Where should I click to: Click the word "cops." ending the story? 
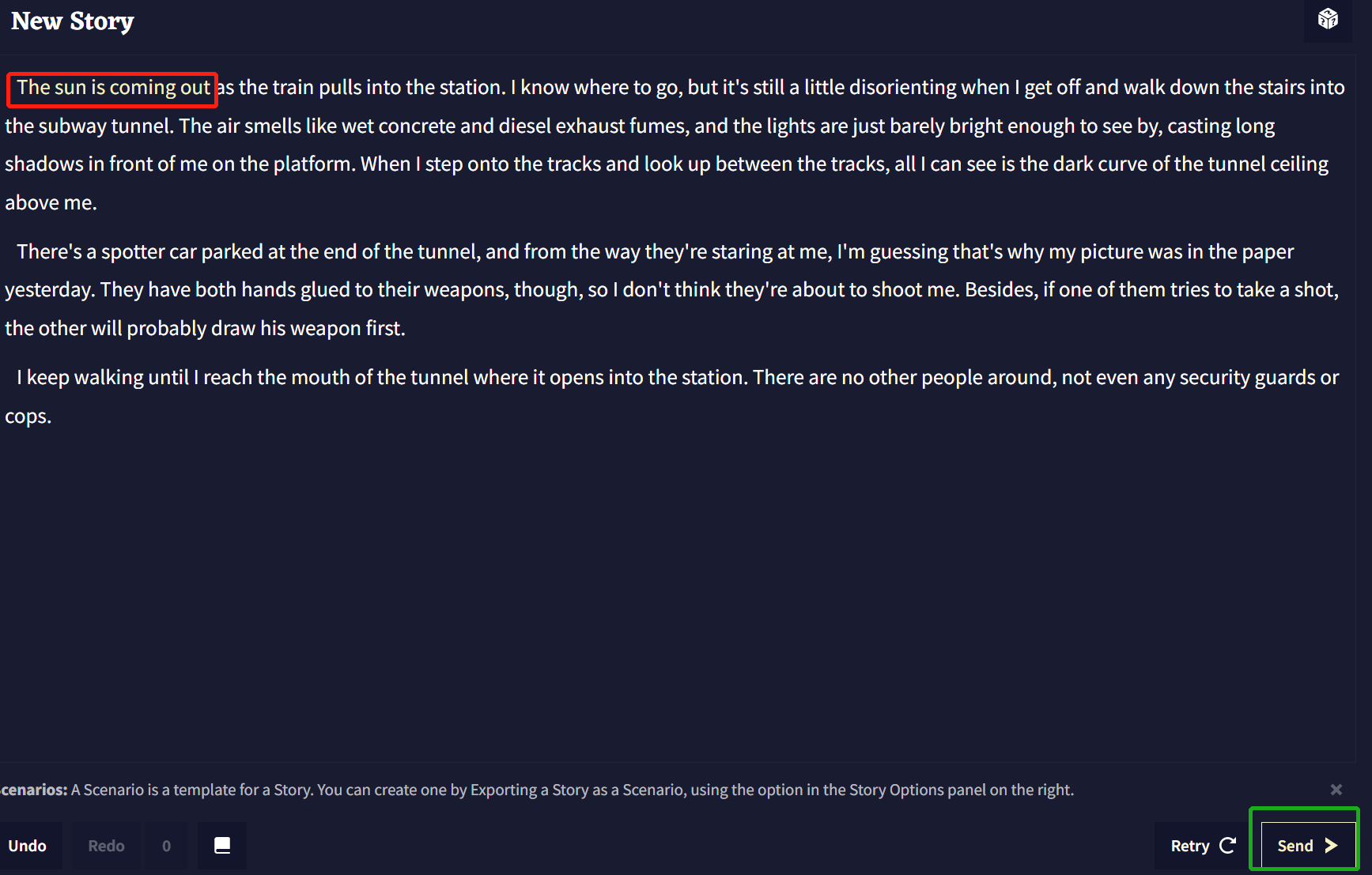click(28, 417)
